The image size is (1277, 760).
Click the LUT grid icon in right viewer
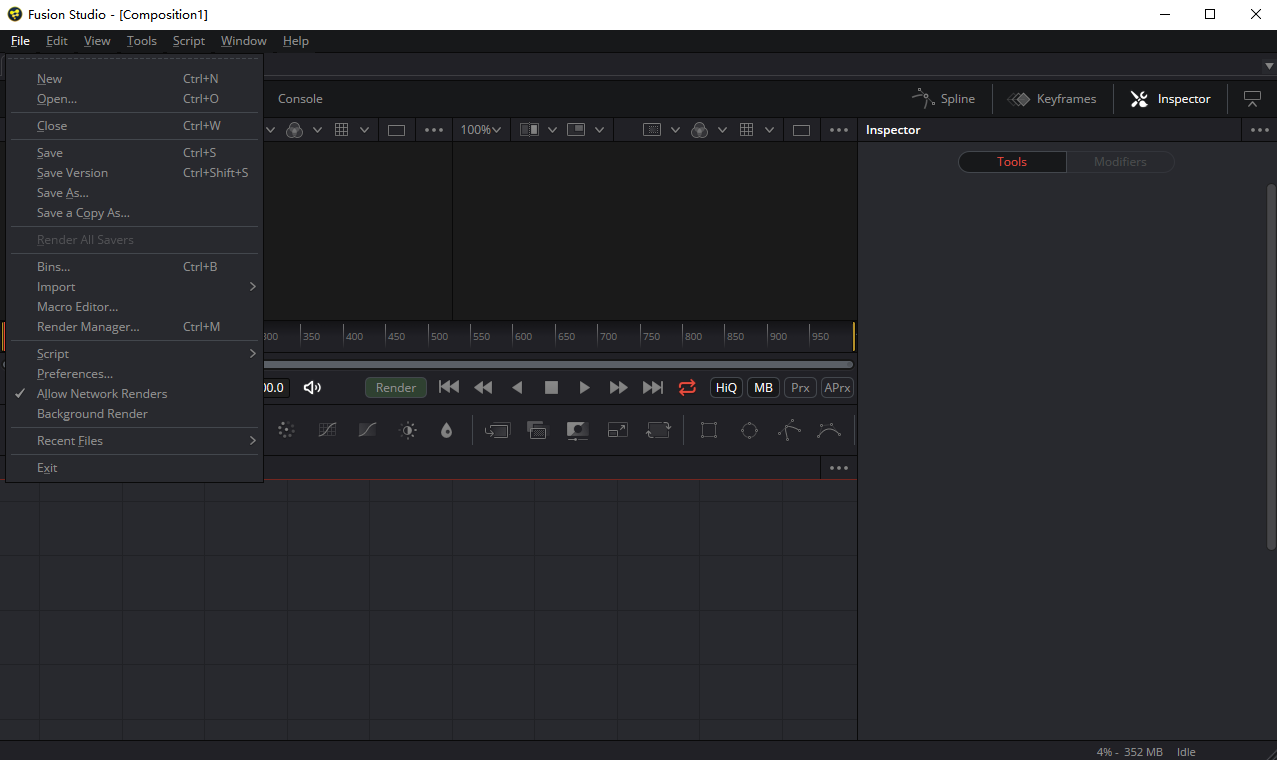click(746, 130)
